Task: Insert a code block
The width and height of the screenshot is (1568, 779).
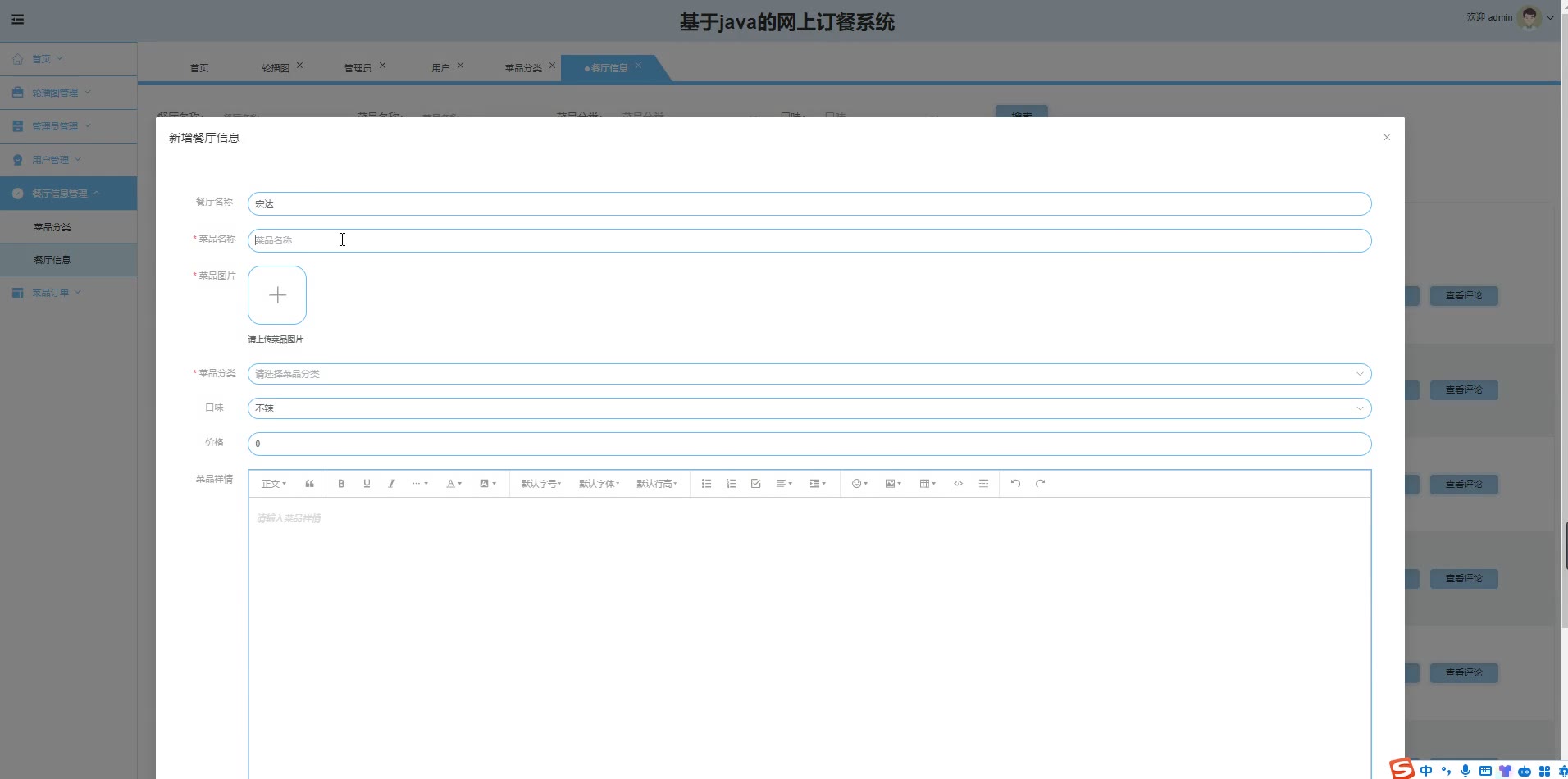Action: (958, 484)
